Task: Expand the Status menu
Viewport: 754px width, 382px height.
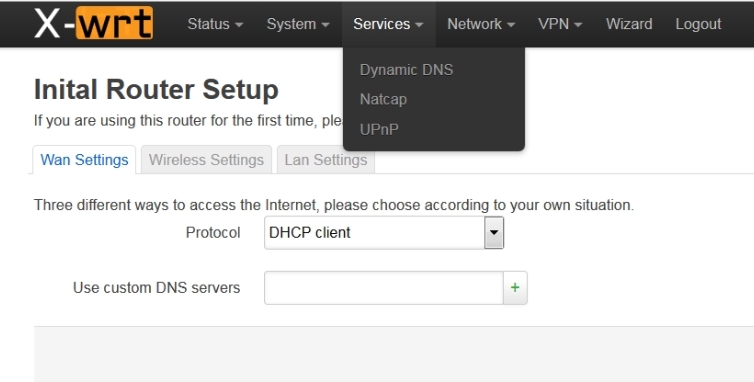Action: (215, 24)
